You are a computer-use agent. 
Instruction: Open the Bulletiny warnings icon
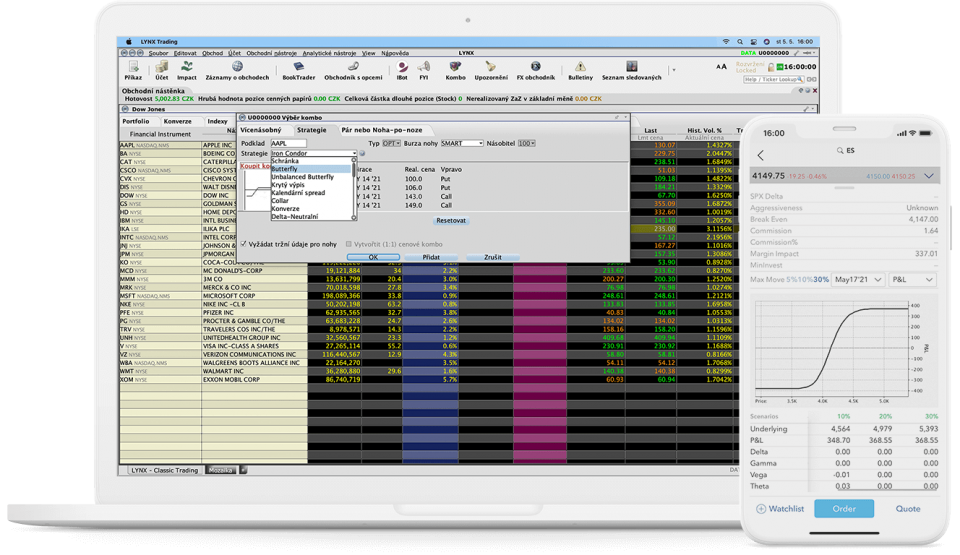coord(580,70)
